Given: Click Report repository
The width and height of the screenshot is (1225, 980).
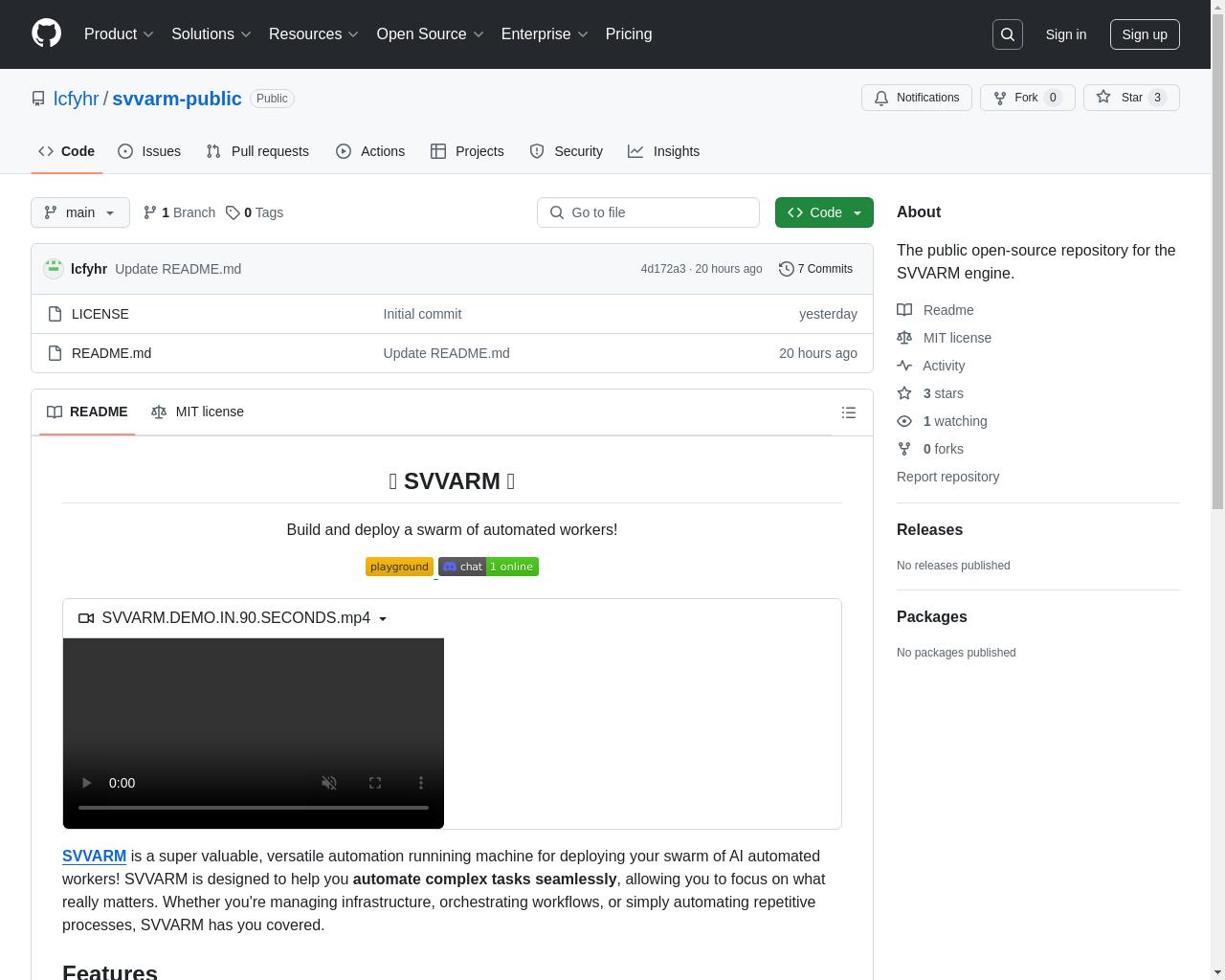Looking at the screenshot, I should pos(947,477).
